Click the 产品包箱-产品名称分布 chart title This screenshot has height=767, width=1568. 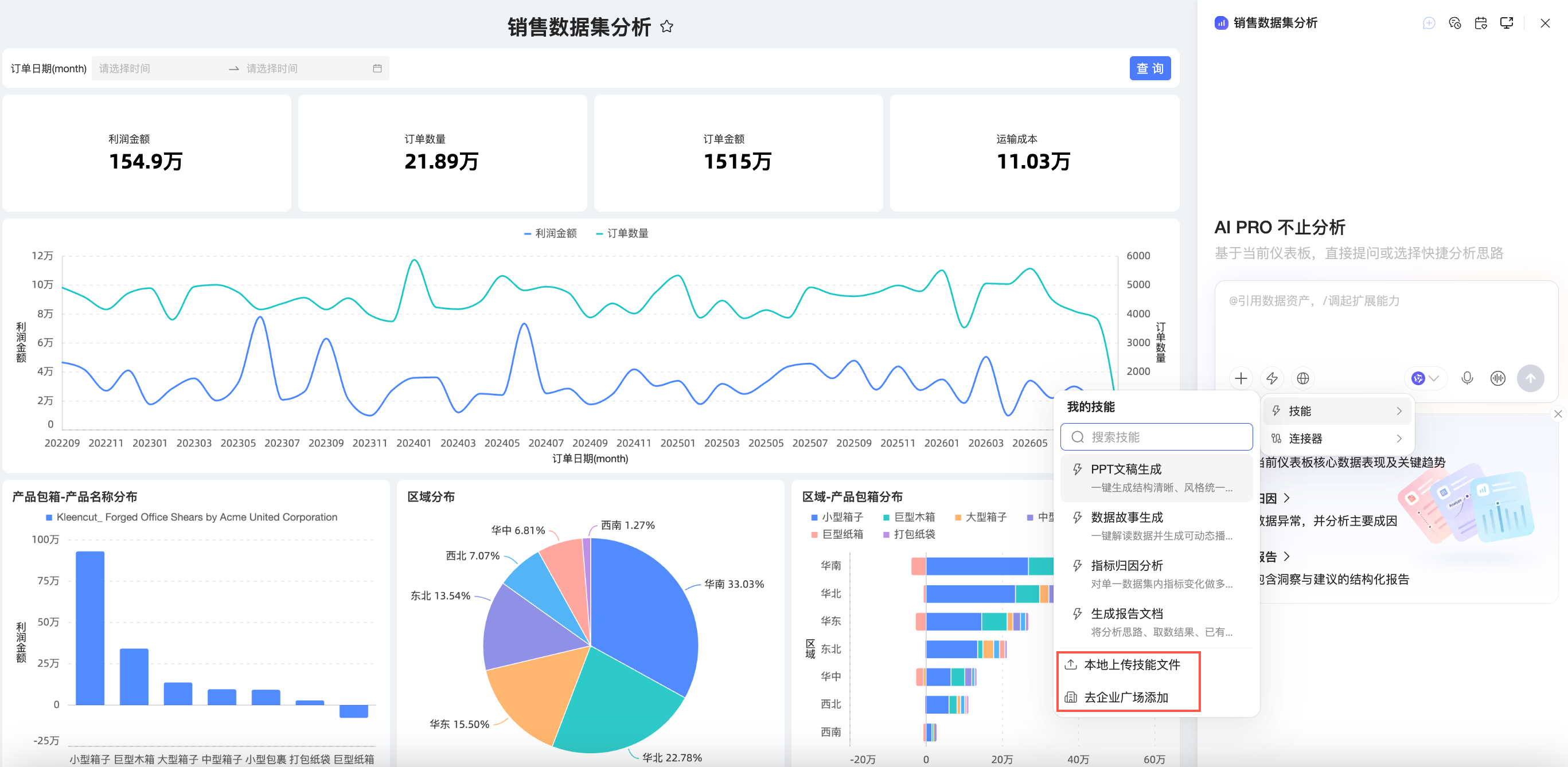(x=74, y=496)
